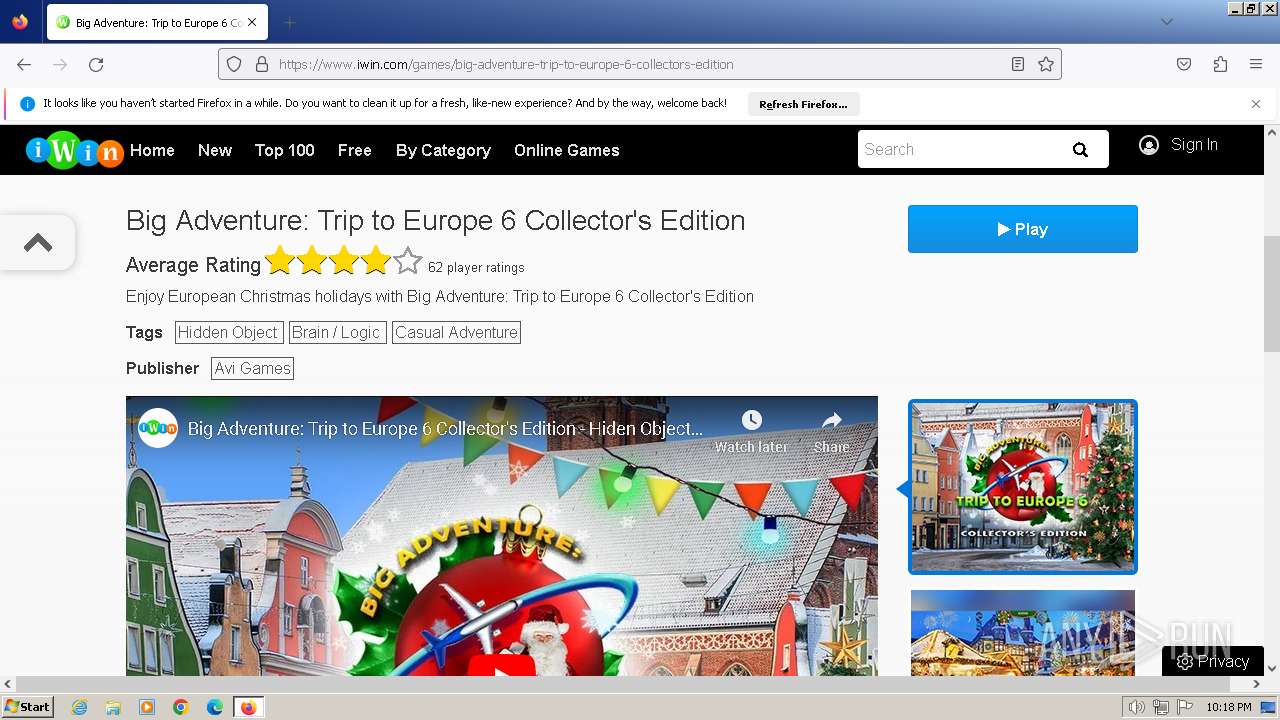Go to Home in navigation
The width and height of the screenshot is (1280, 720).
click(152, 150)
